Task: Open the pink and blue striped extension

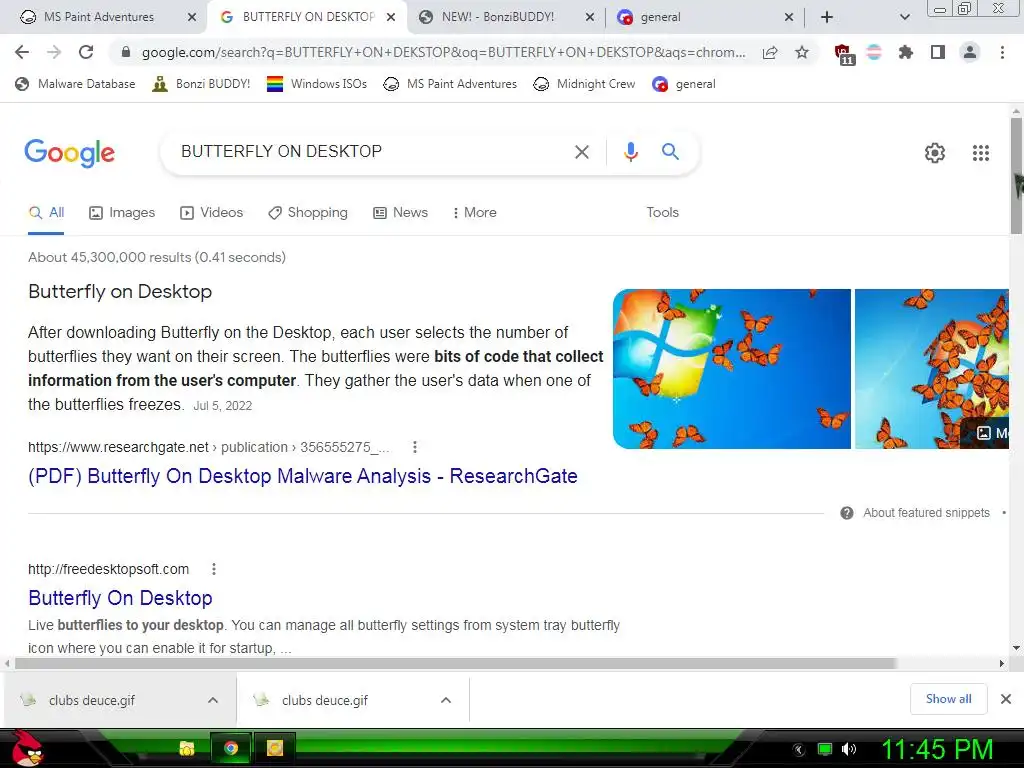Action: point(874,52)
